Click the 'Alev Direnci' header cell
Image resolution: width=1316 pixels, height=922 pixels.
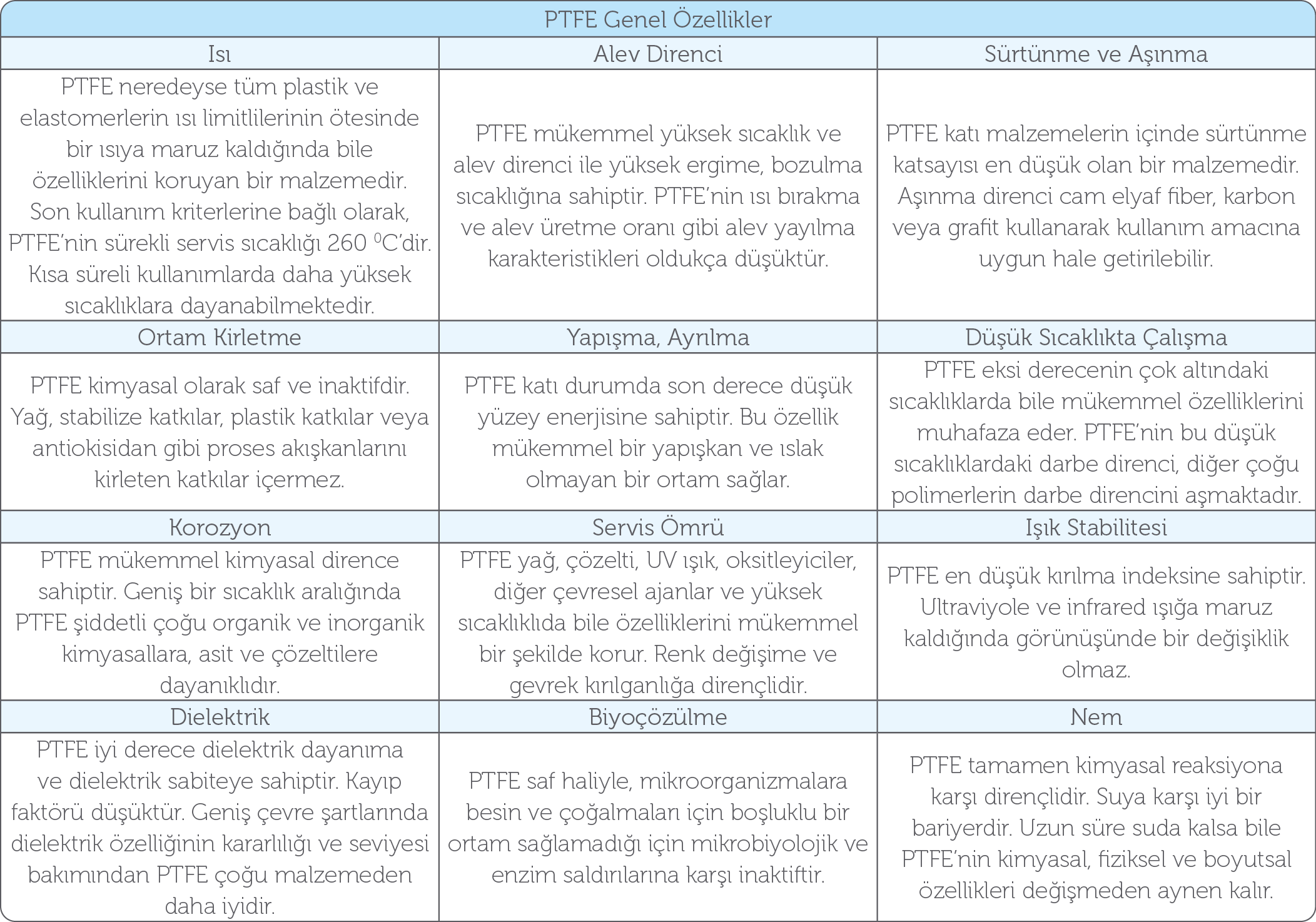click(x=658, y=54)
